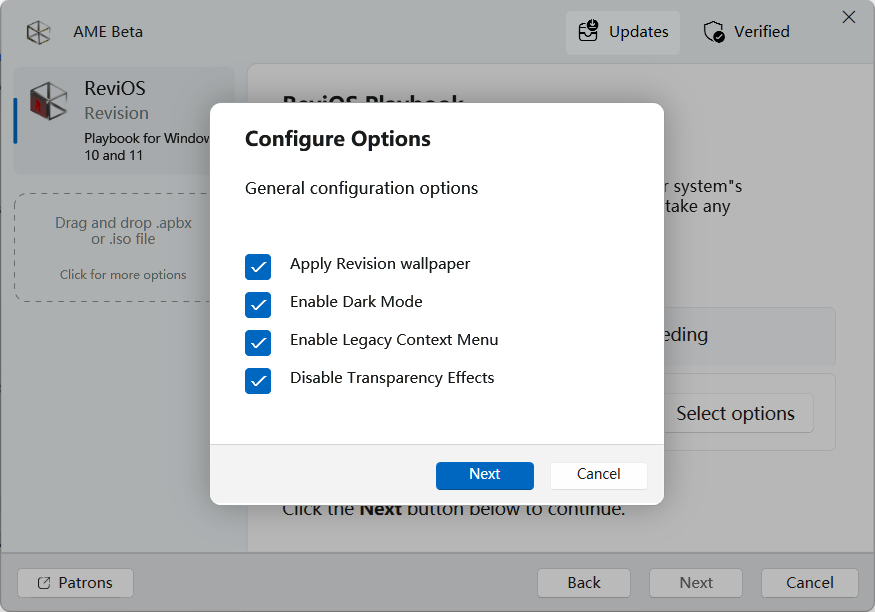Click the Updates download icon

tap(588, 32)
